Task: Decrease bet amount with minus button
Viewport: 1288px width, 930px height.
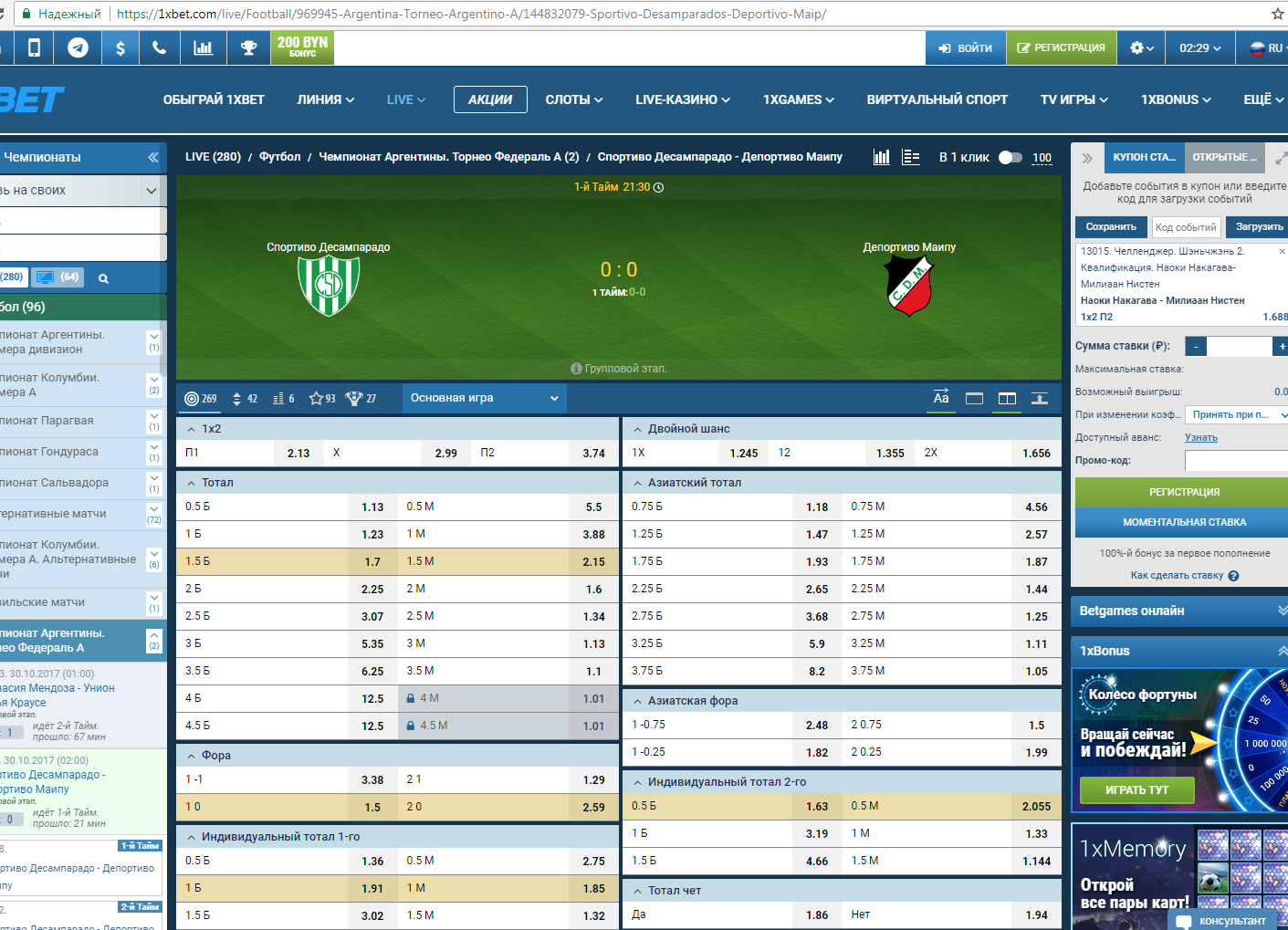Action: [x=1196, y=347]
